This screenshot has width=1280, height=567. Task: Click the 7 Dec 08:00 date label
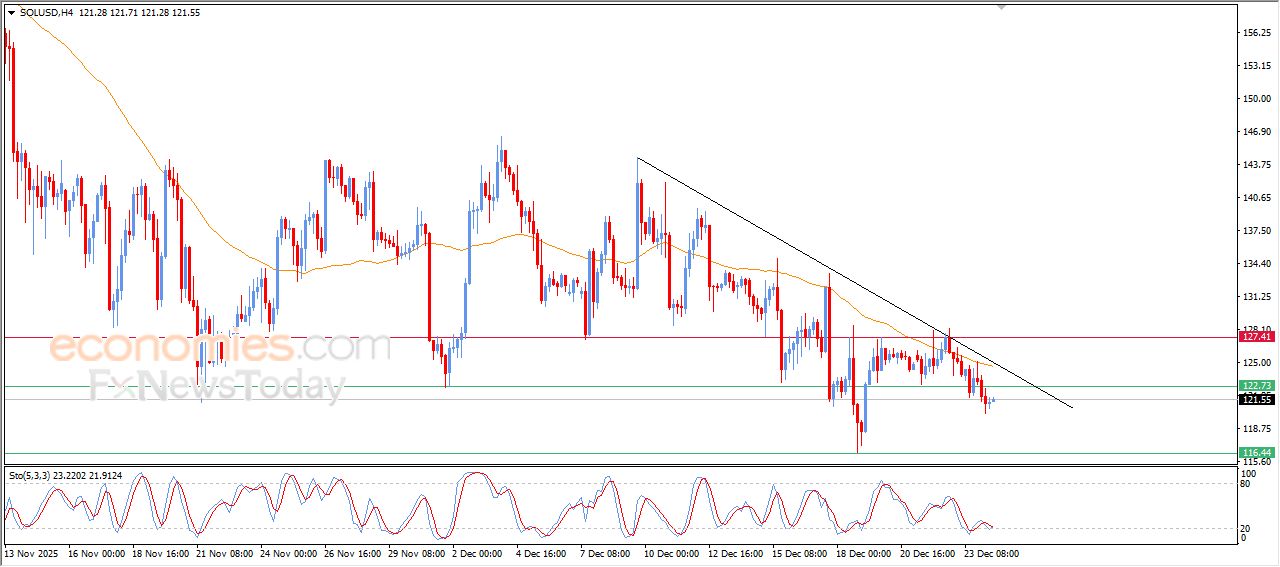[605, 553]
